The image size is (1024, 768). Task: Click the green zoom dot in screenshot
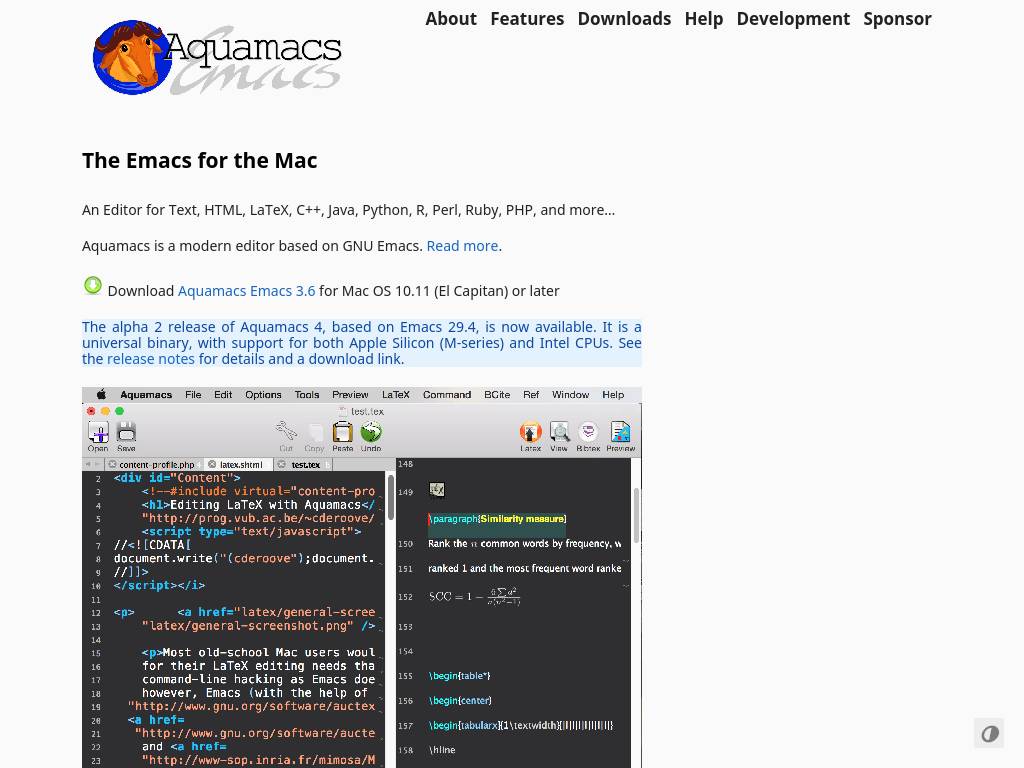[x=120, y=411]
